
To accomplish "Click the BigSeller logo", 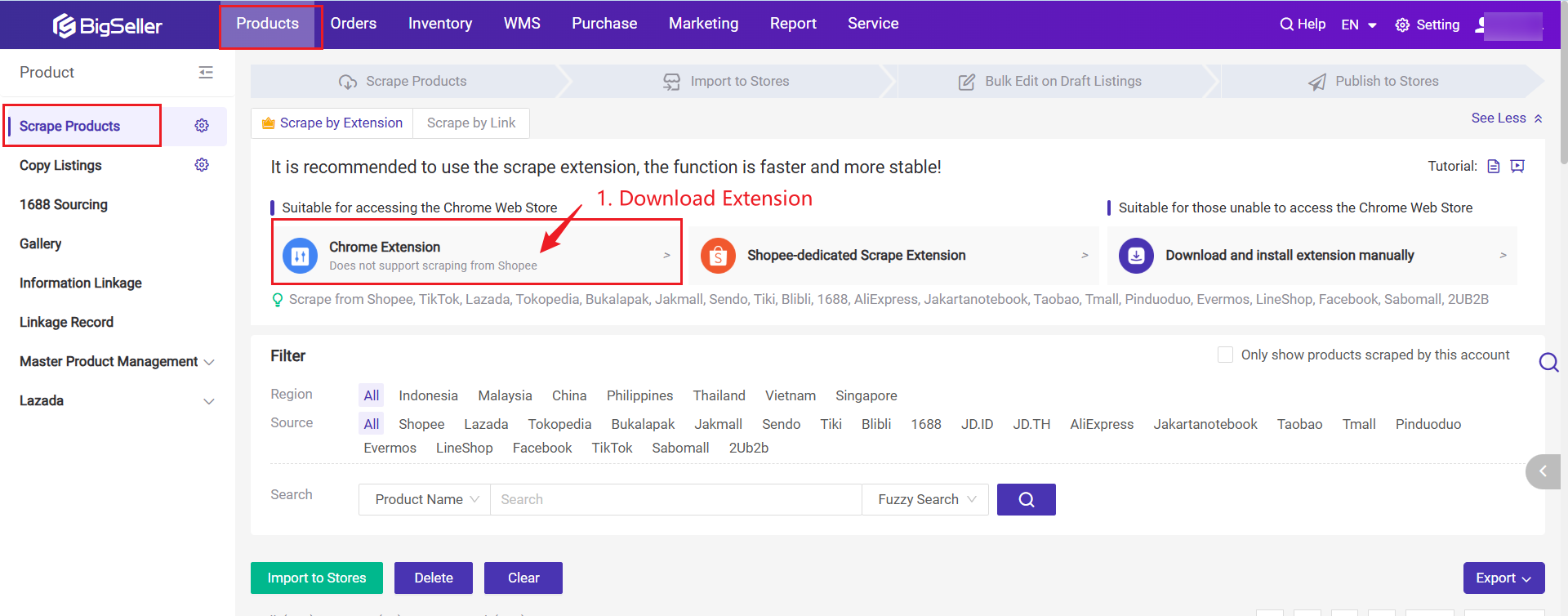I will (108, 26).
